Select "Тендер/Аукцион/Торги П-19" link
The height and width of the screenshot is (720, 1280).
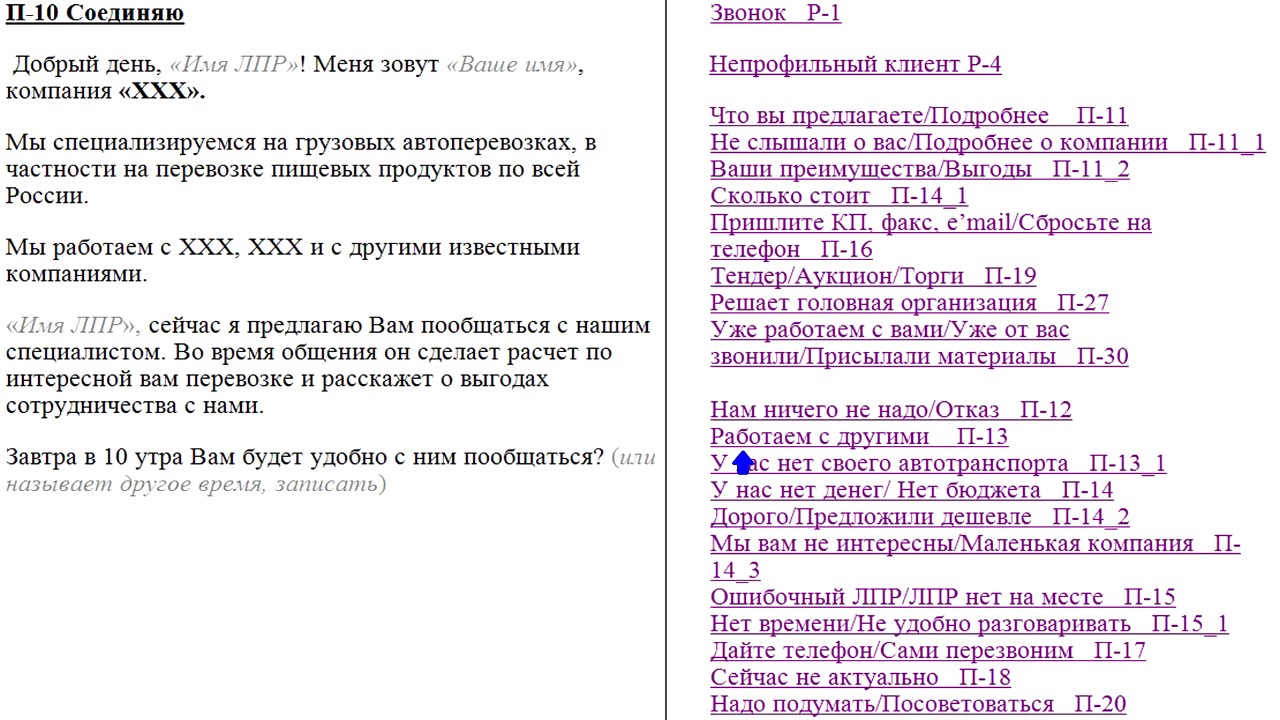click(x=873, y=277)
